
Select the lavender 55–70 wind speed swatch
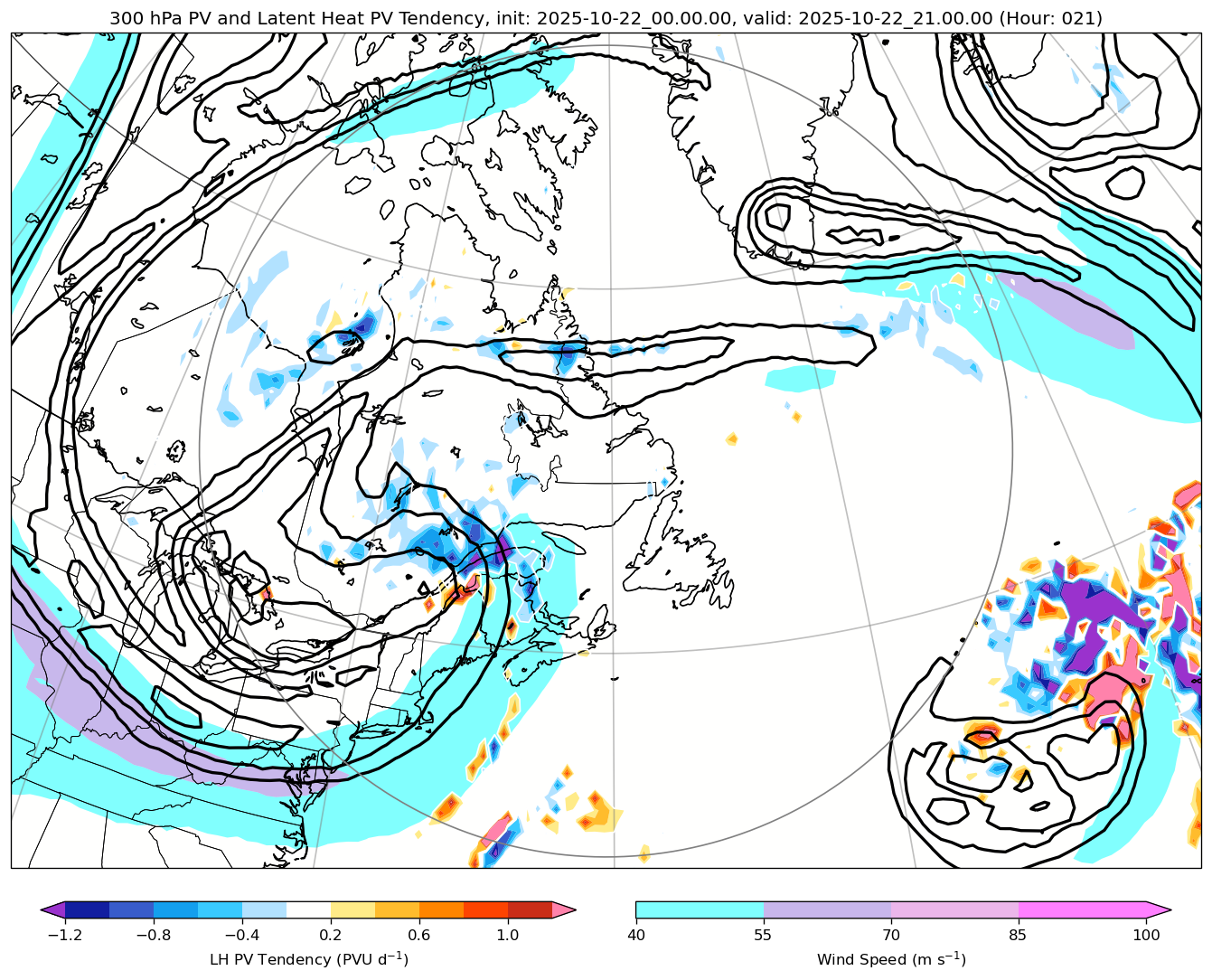click(x=827, y=909)
